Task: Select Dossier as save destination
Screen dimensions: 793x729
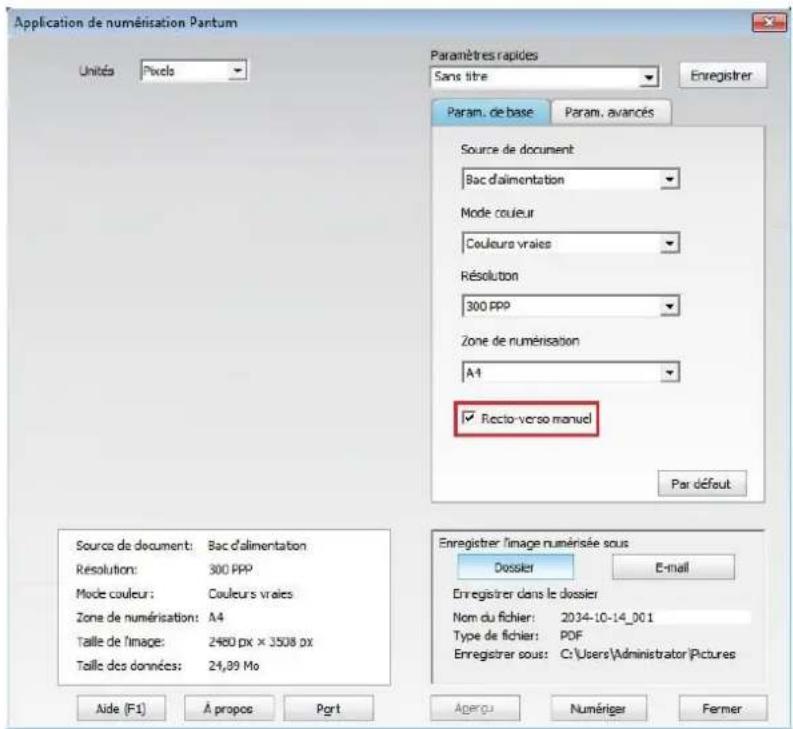Action: point(515,567)
